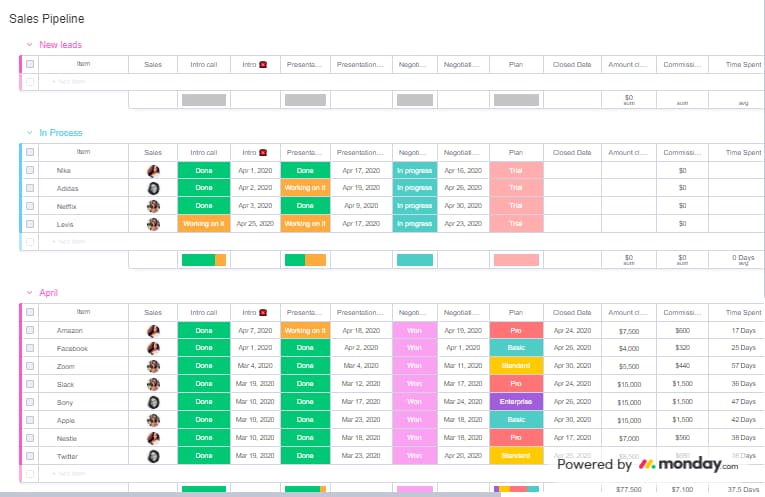The width and height of the screenshot is (765, 497).
Task: Open Facebook salesperson avatar
Action: pyautogui.click(x=153, y=348)
